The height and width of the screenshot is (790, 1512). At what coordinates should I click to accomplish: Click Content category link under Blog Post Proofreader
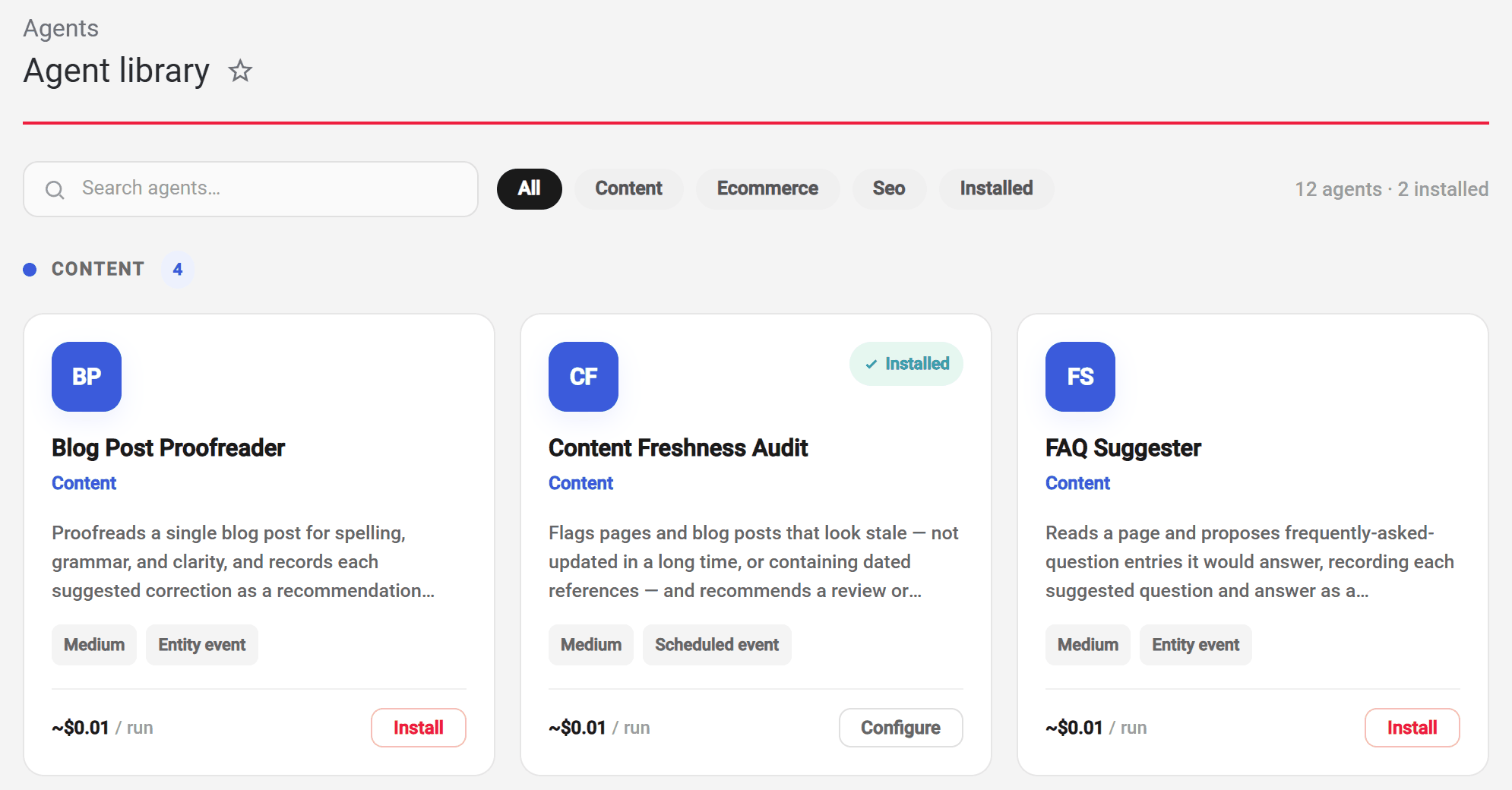(x=84, y=483)
